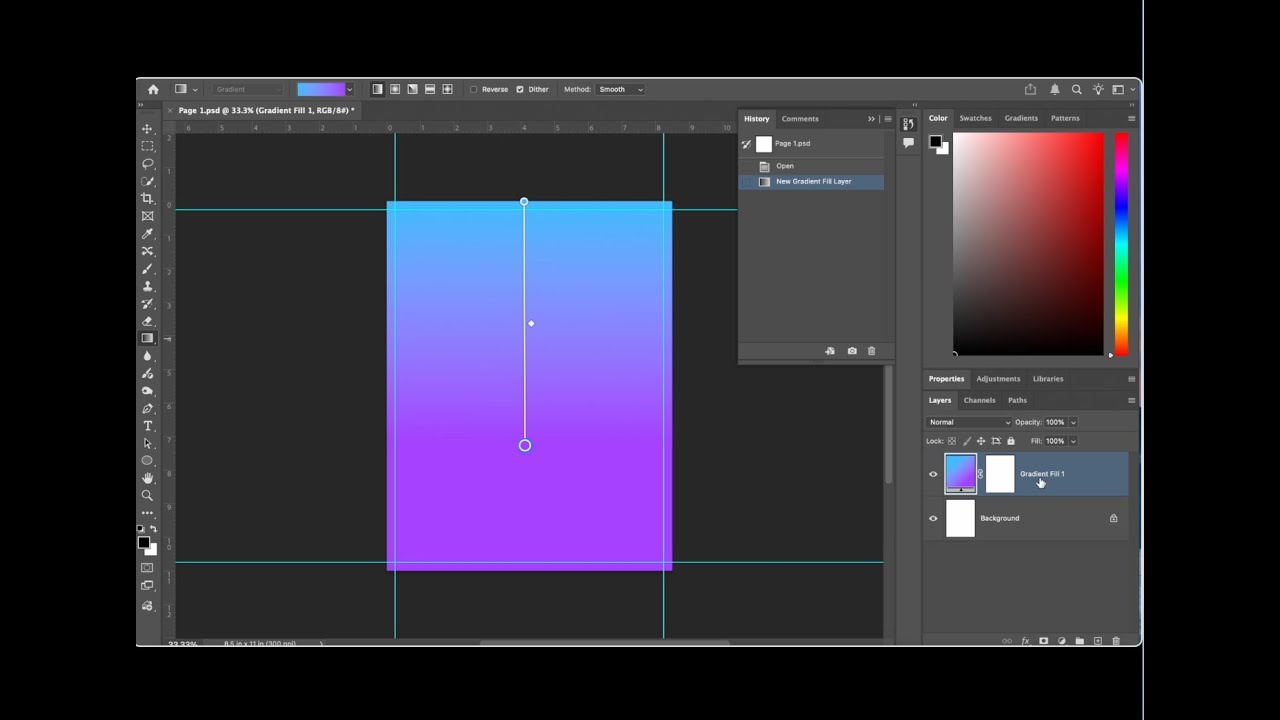Select the Zoom tool
Screen dimensions: 1280x720
click(x=147, y=495)
